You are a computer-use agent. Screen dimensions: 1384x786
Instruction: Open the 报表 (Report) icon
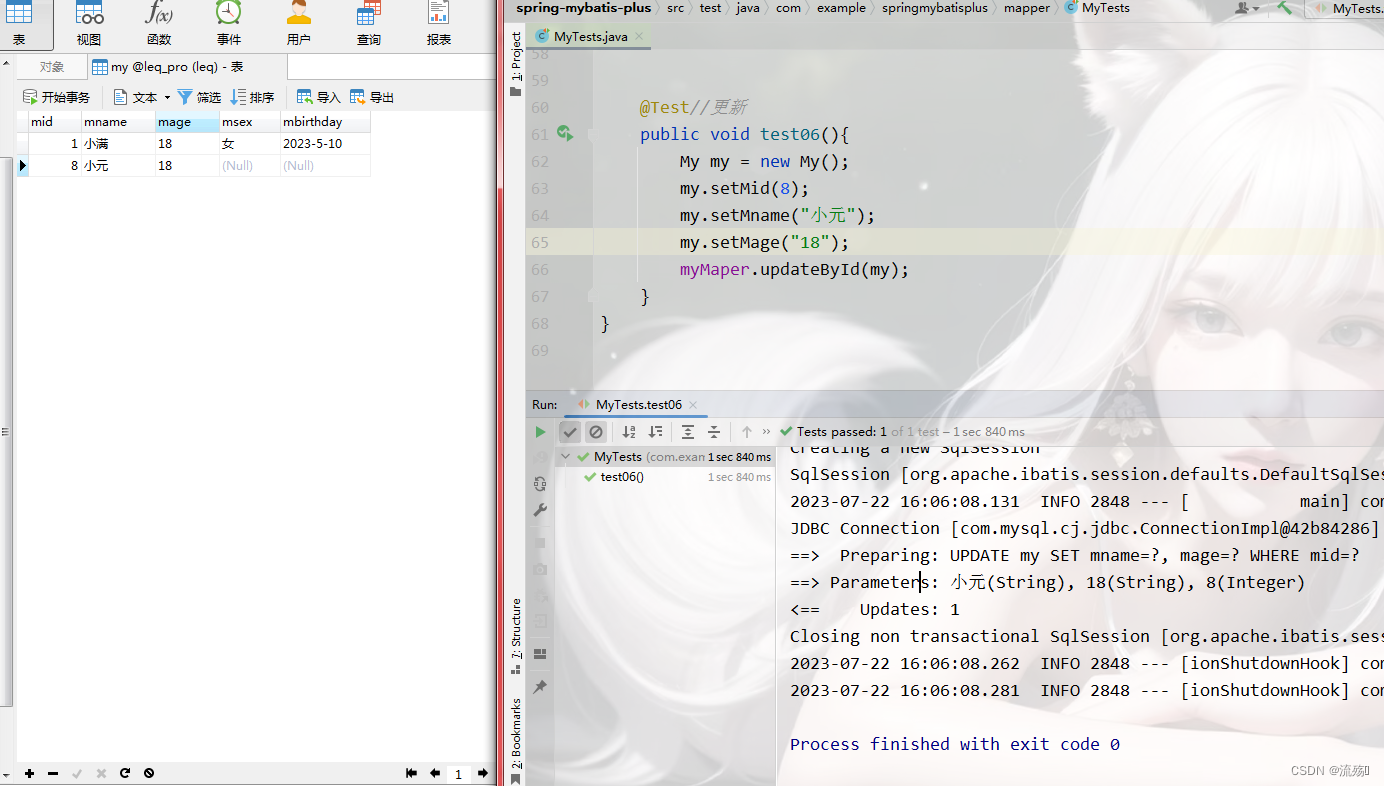(x=438, y=25)
